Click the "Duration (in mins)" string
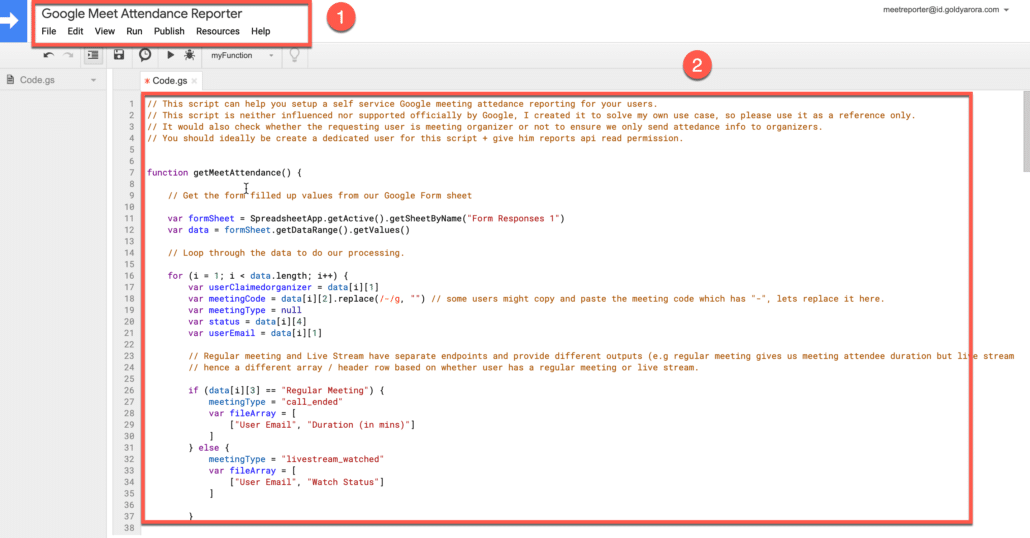The image size is (1030, 538). coord(358,425)
